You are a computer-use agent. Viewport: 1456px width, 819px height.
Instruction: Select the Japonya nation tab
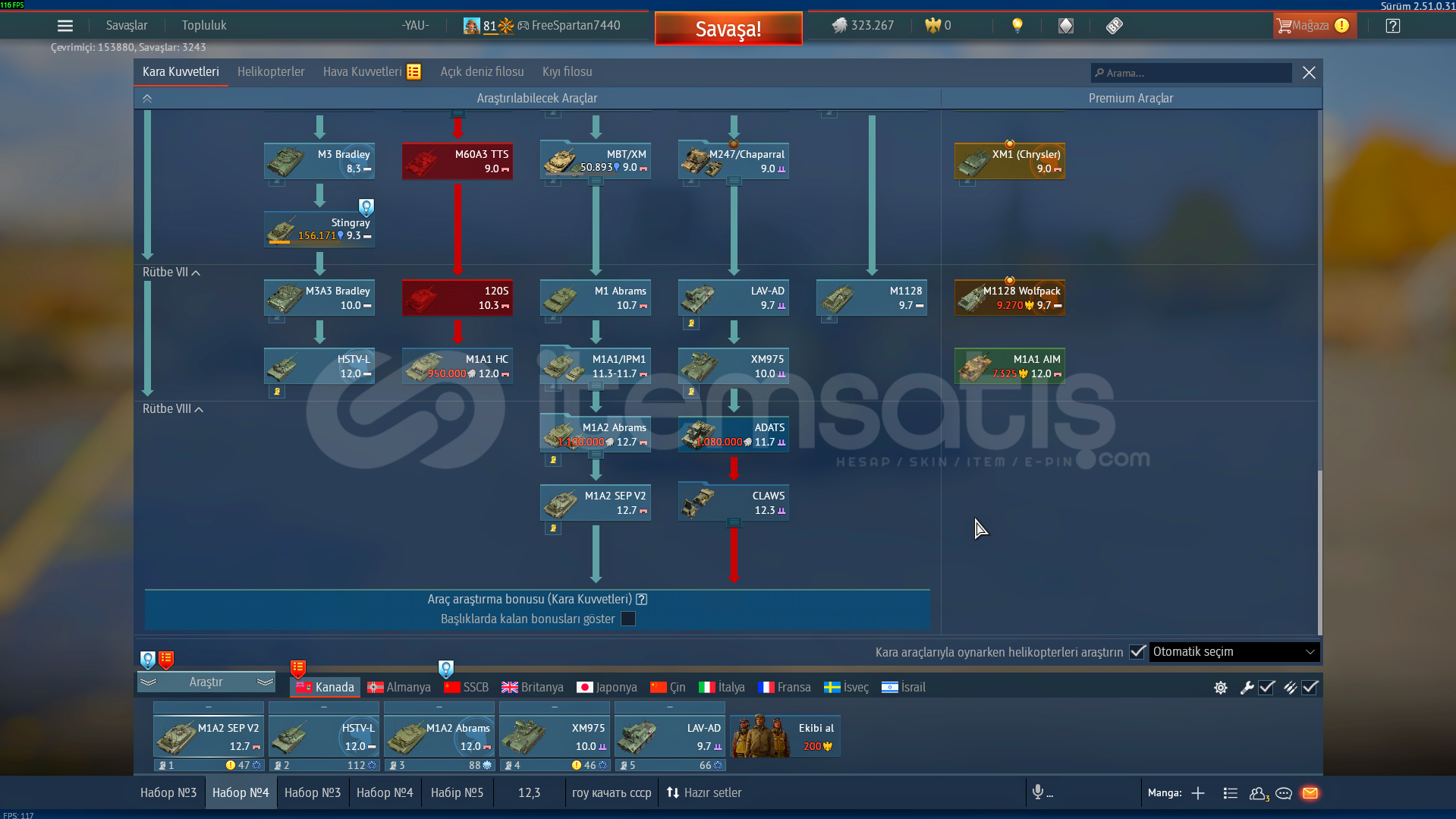pyautogui.click(x=607, y=688)
